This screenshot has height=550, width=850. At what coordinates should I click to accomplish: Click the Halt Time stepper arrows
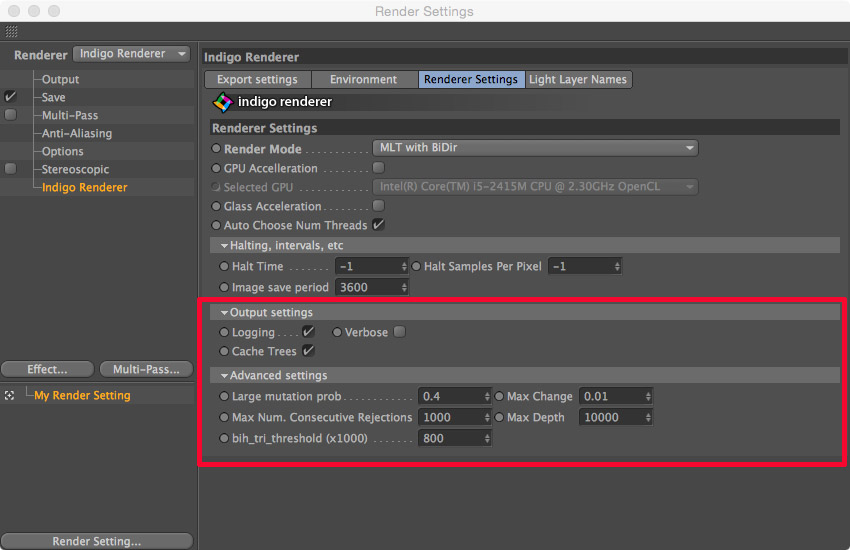click(404, 267)
